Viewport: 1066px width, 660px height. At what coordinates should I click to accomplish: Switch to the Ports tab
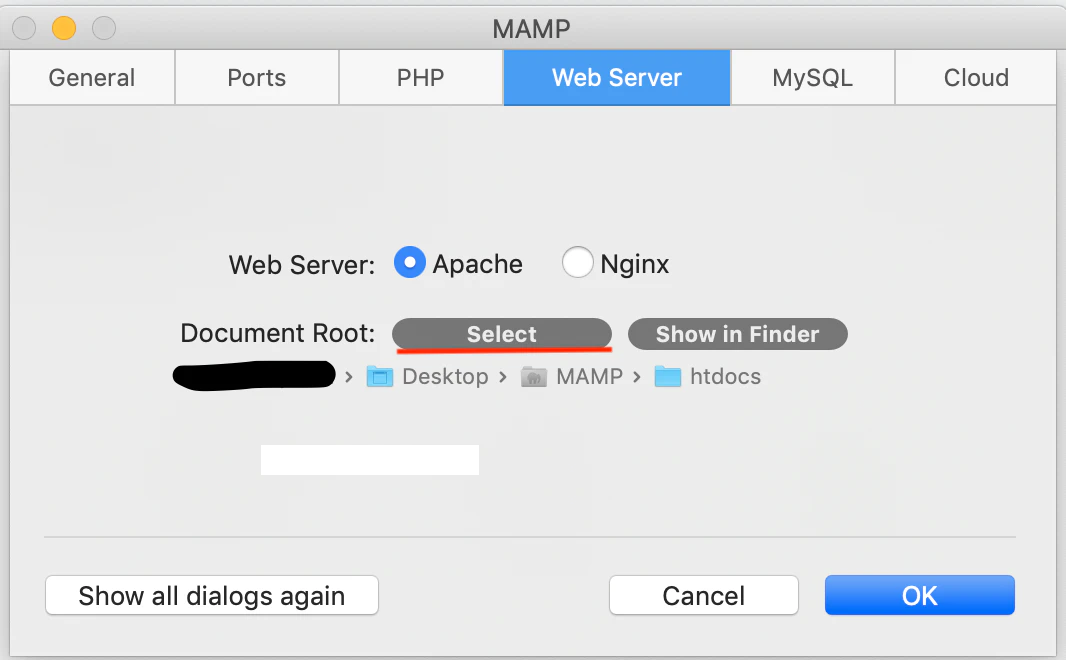tap(256, 77)
